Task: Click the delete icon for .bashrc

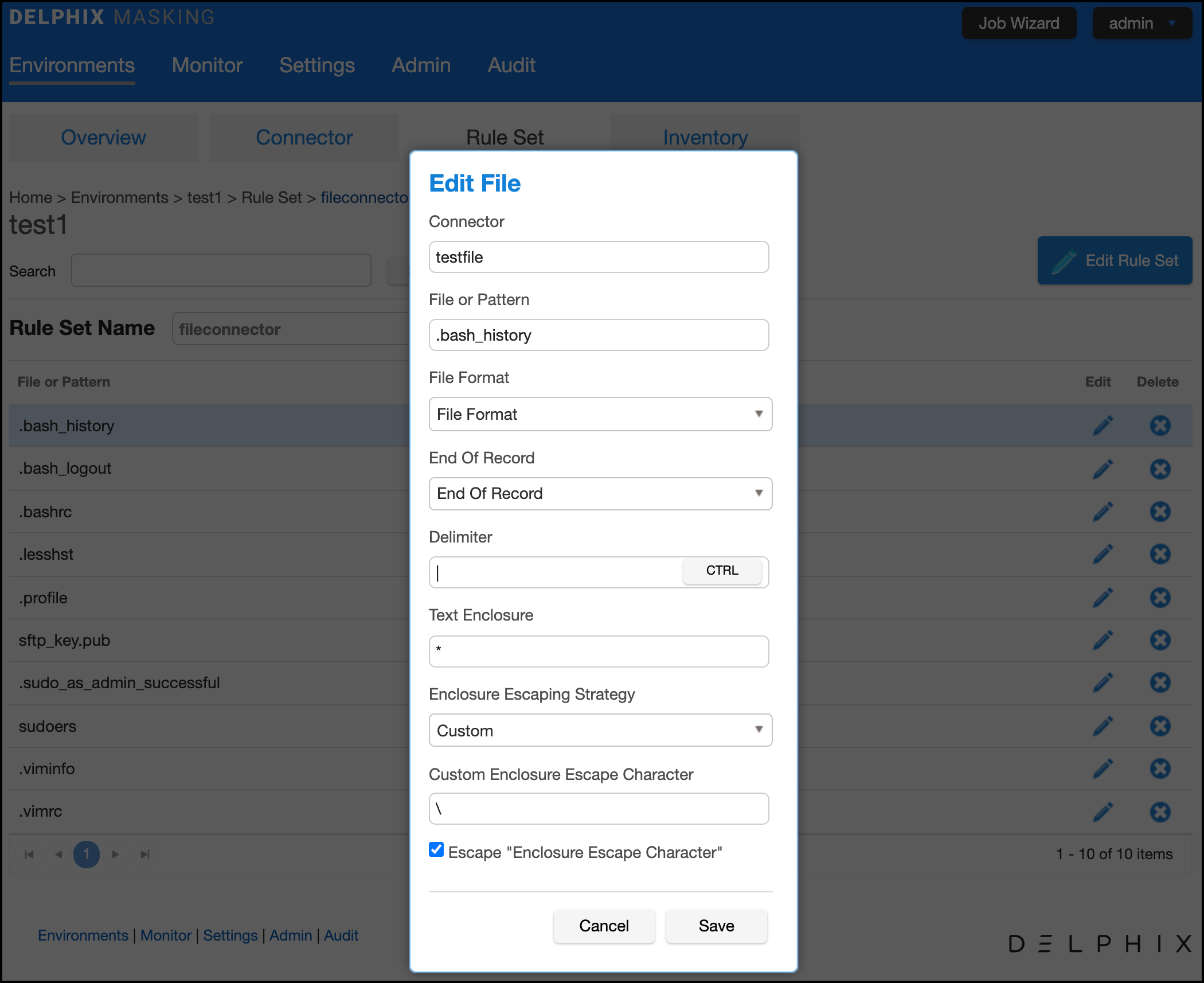Action: click(x=1160, y=512)
